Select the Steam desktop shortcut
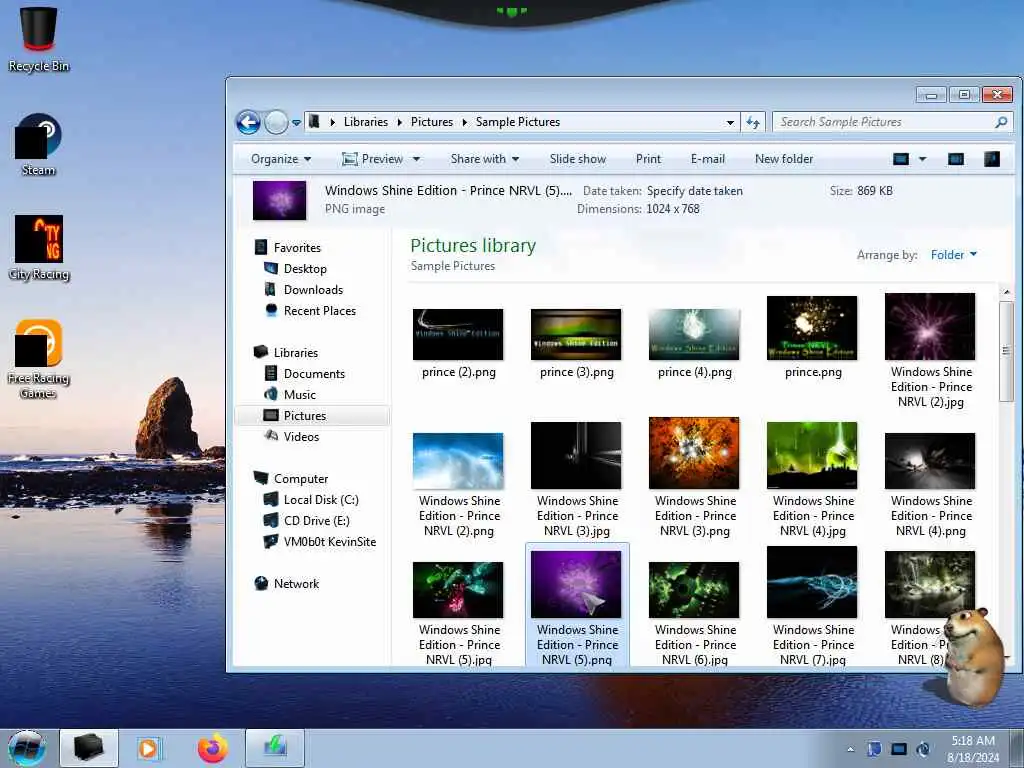This screenshot has height=768, width=1024. 39,145
